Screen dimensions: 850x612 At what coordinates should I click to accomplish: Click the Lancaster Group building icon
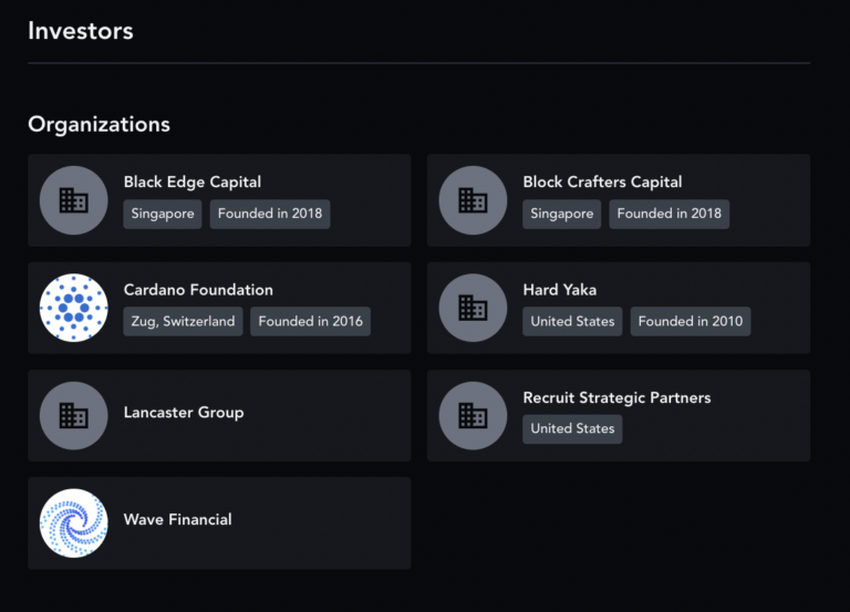(x=74, y=416)
